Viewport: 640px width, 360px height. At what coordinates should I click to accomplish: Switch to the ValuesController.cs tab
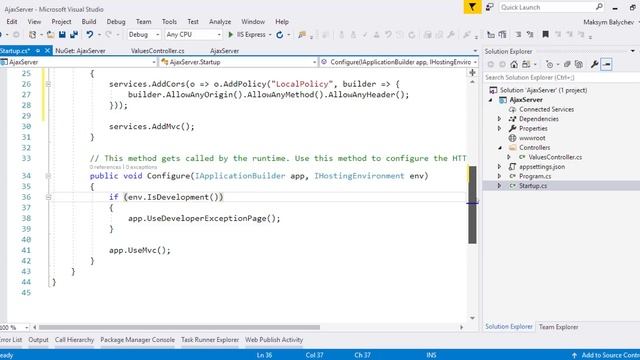pos(158,51)
